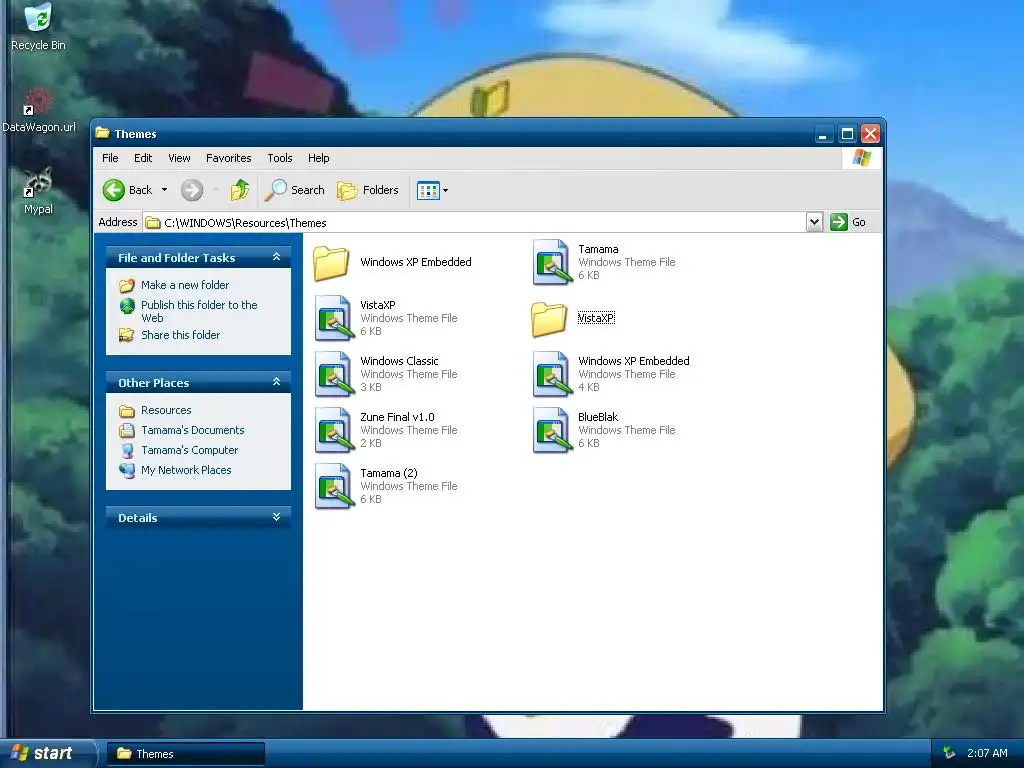Go to Resources in Other Places

[166, 410]
